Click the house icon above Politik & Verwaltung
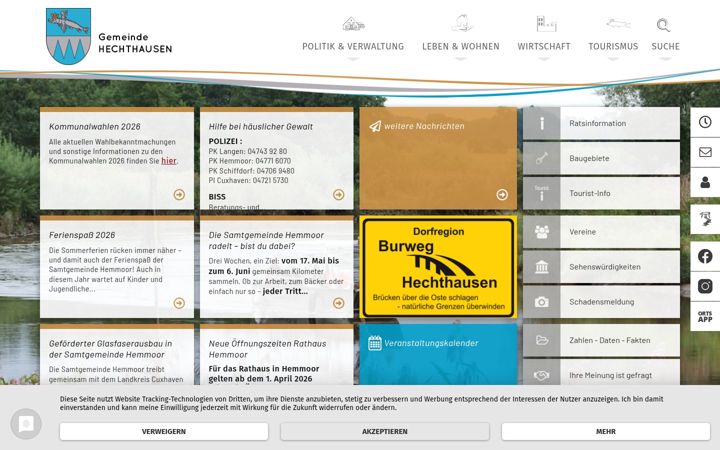720x450 pixels. coord(353,23)
